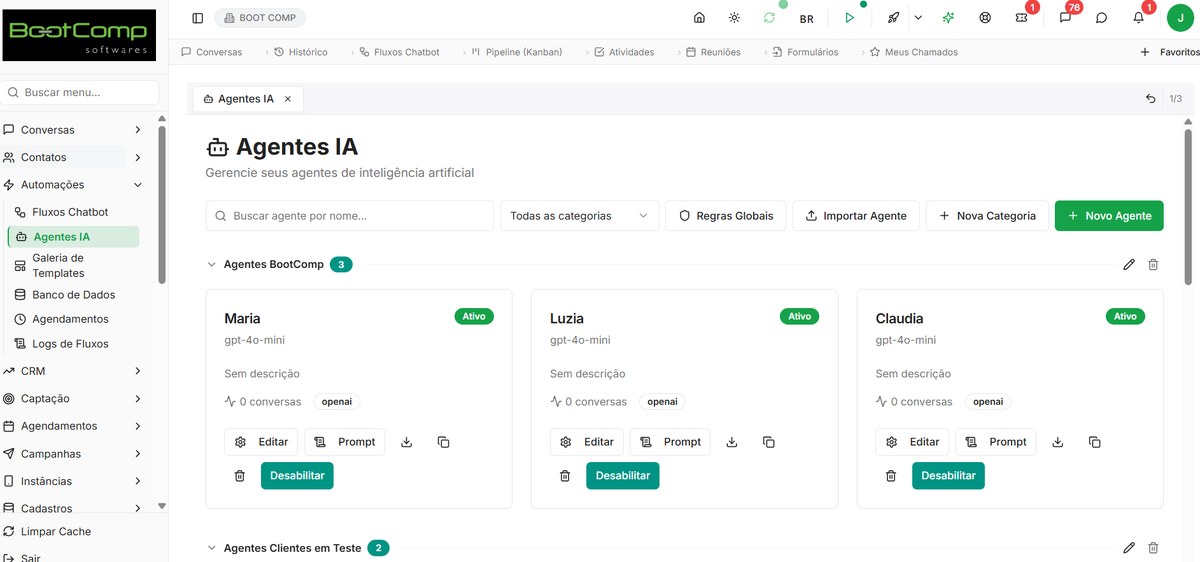Toggle light theme sun icon
This screenshot has height=562, width=1200.
pos(735,18)
